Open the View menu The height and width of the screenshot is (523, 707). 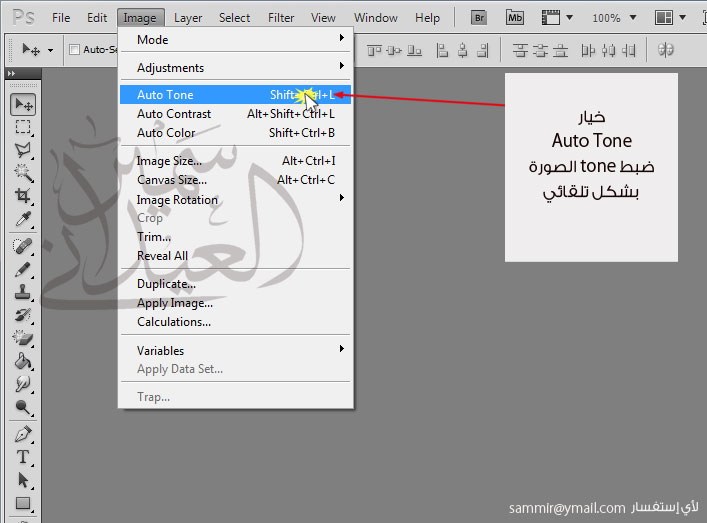click(x=323, y=18)
